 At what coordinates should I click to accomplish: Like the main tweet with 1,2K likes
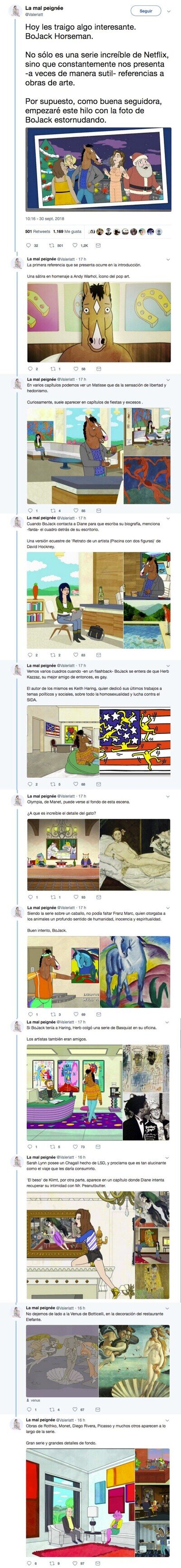click(x=81, y=245)
